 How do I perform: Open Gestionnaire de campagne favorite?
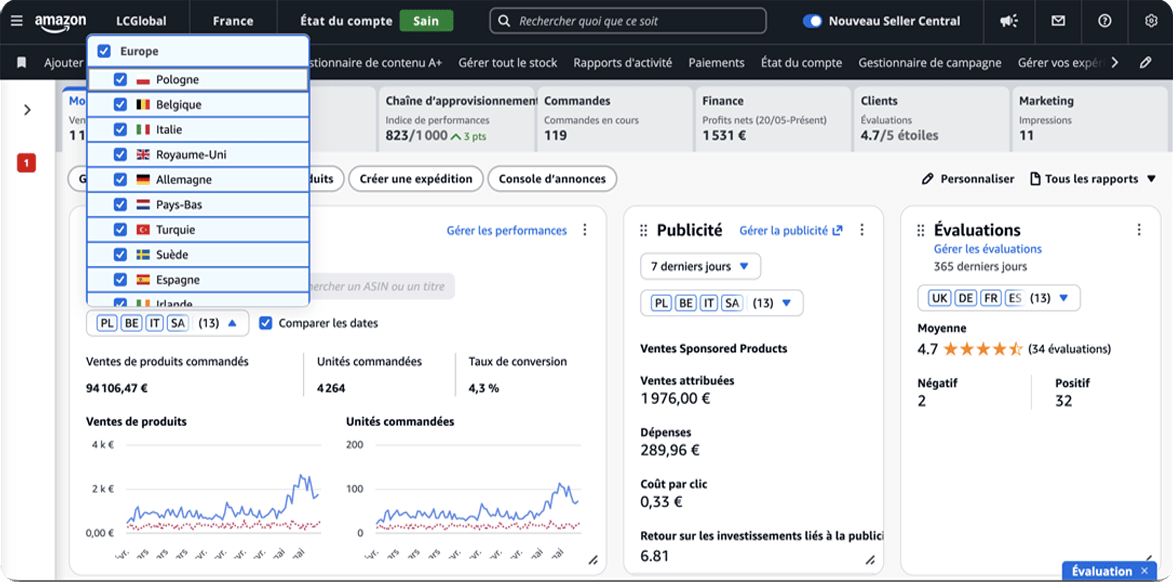pyautogui.click(x=930, y=63)
